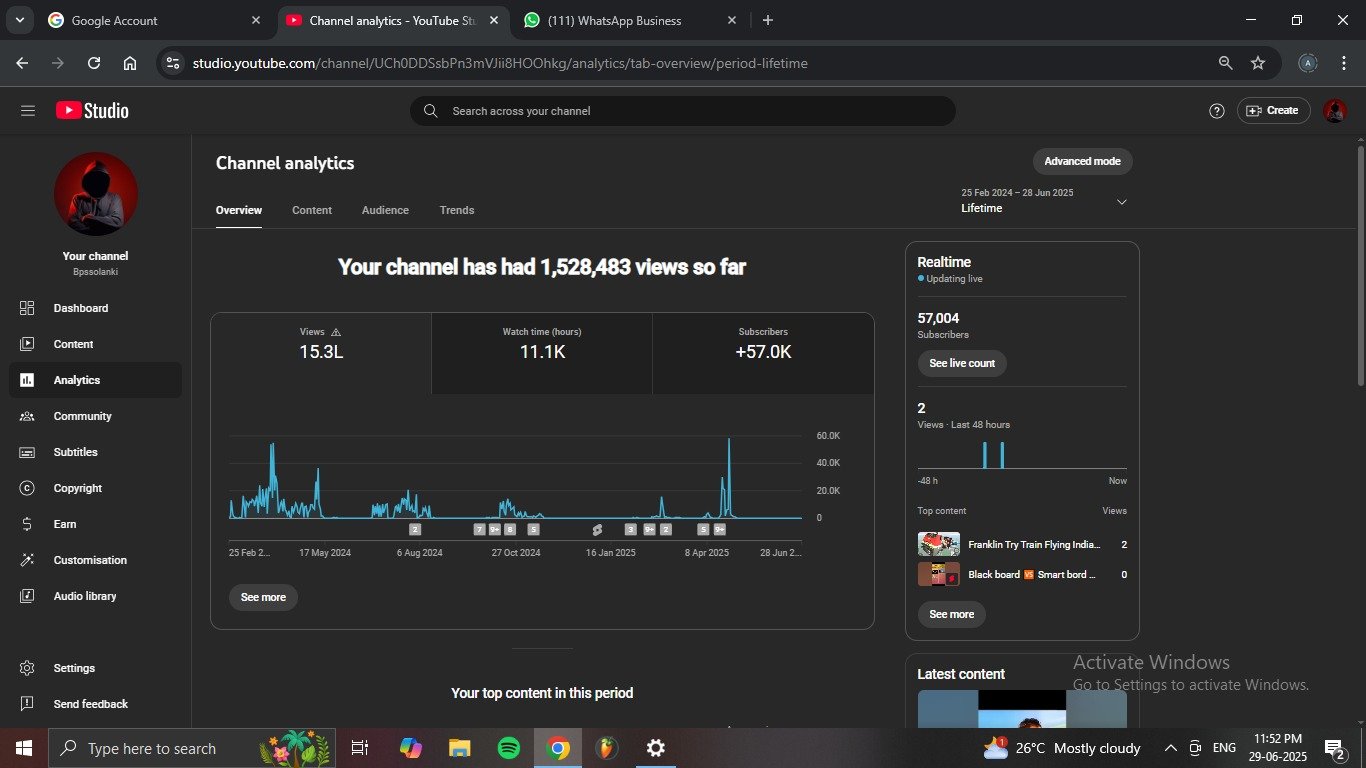
Task: Switch to the Trends analytics tab
Action: click(457, 210)
